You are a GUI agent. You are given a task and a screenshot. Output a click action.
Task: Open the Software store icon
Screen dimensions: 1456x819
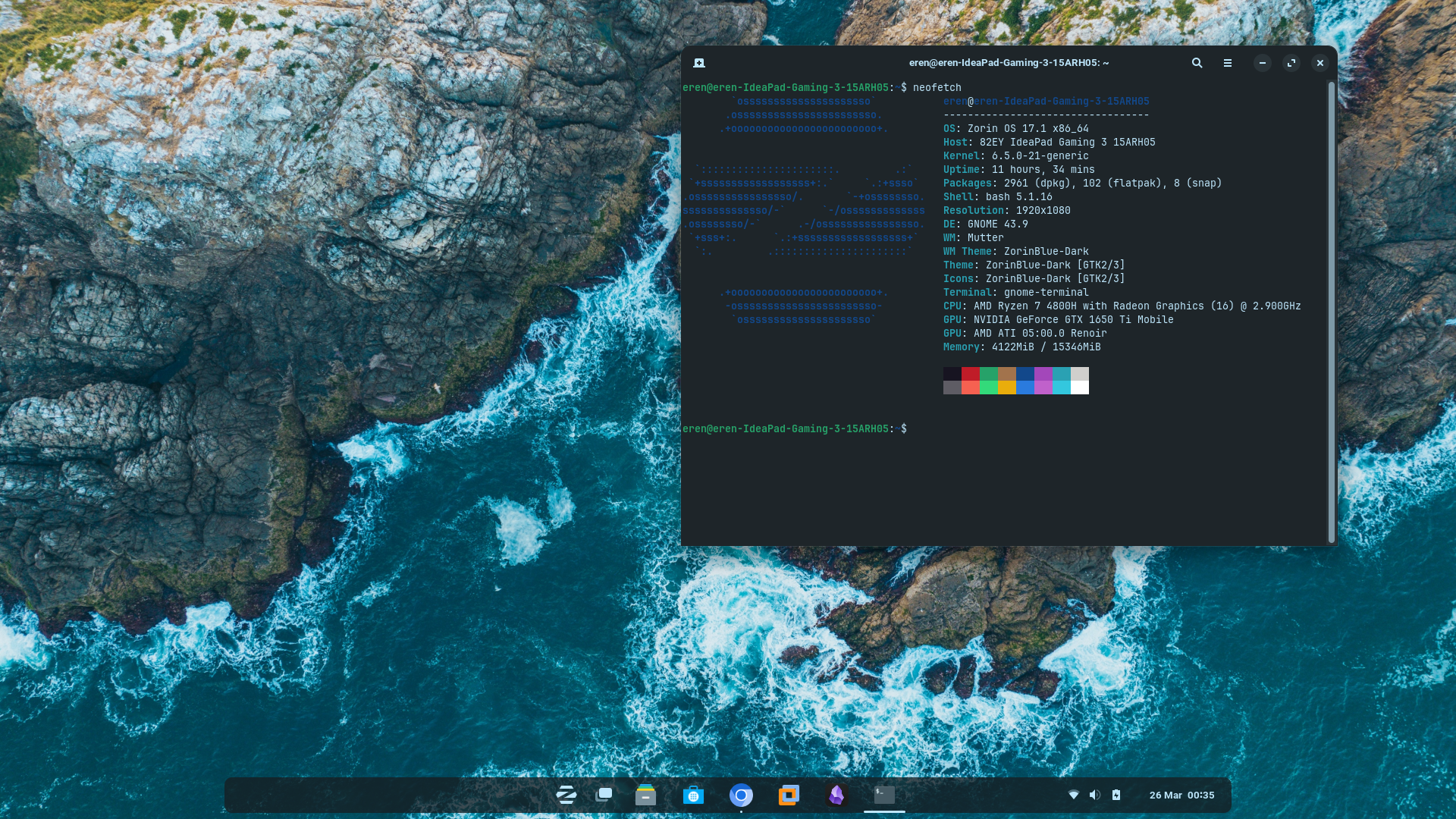coord(693,795)
